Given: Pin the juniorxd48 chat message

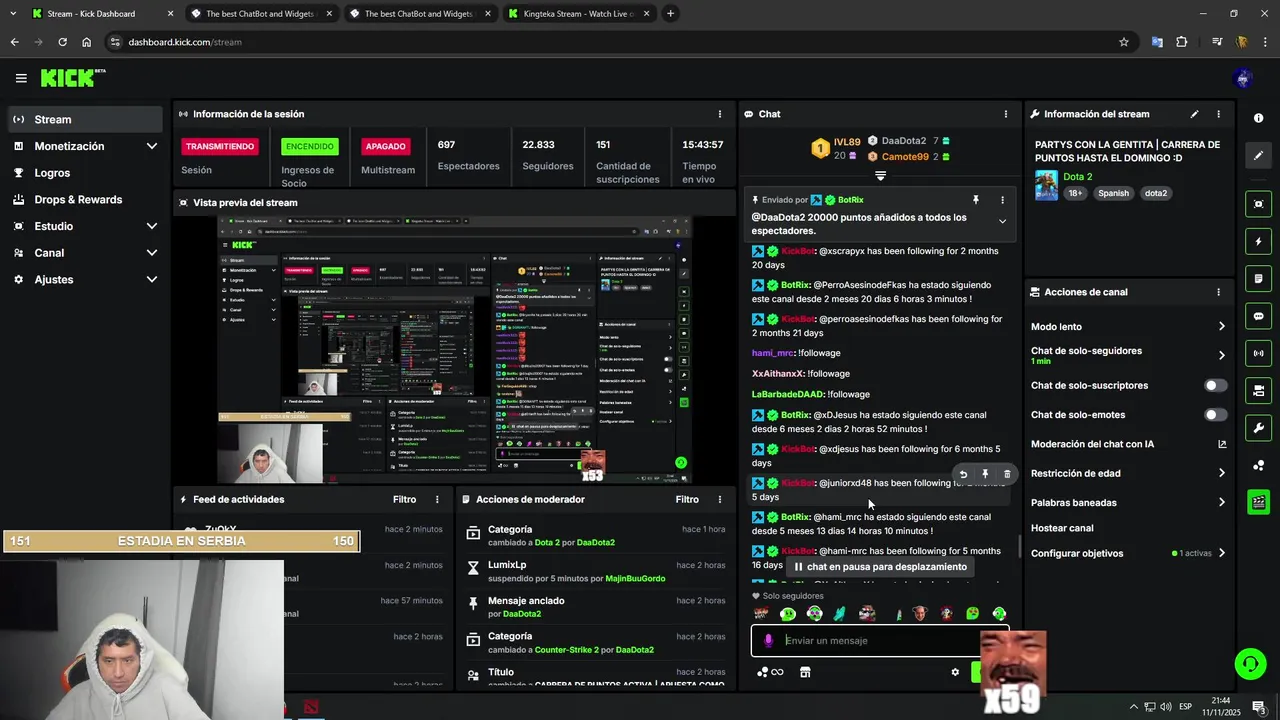Looking at the screenshot, I should tap(985, 475).
